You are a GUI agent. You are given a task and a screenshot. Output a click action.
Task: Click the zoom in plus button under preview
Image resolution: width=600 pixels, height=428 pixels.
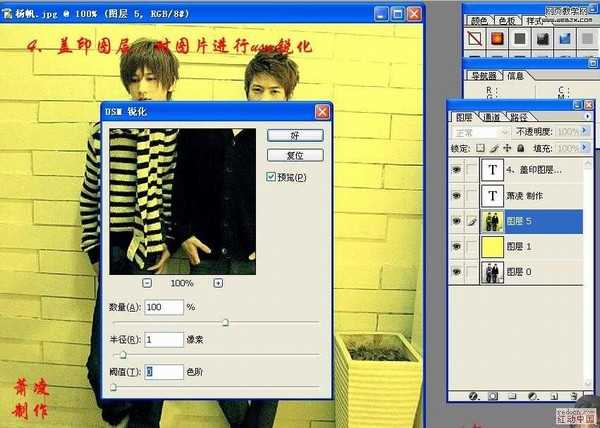(x=218, y=283)
